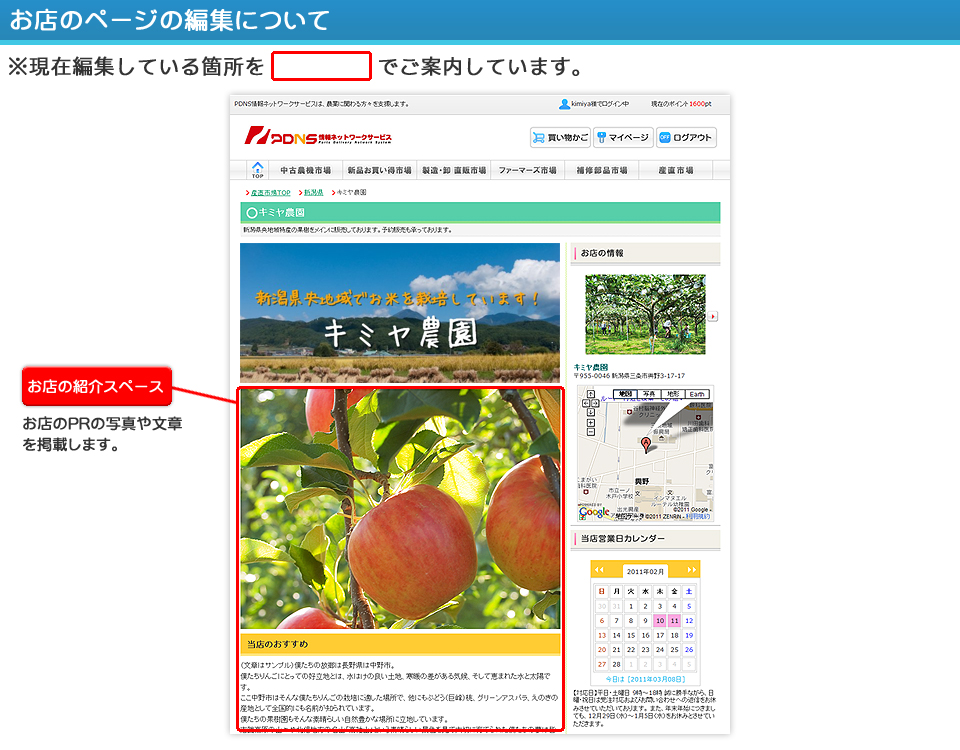Screen dimensions: 960x750
Task: Click the TOP home icon in navigation
Action: (x=258, y=170)
